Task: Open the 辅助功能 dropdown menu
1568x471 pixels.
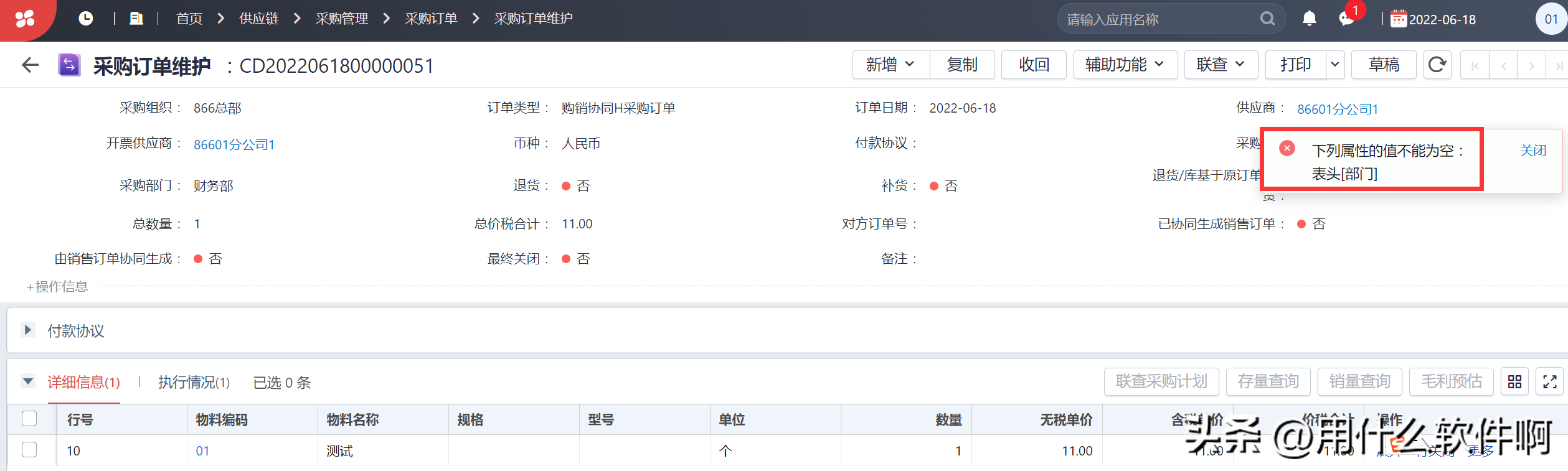Action: coord(1124,65)
